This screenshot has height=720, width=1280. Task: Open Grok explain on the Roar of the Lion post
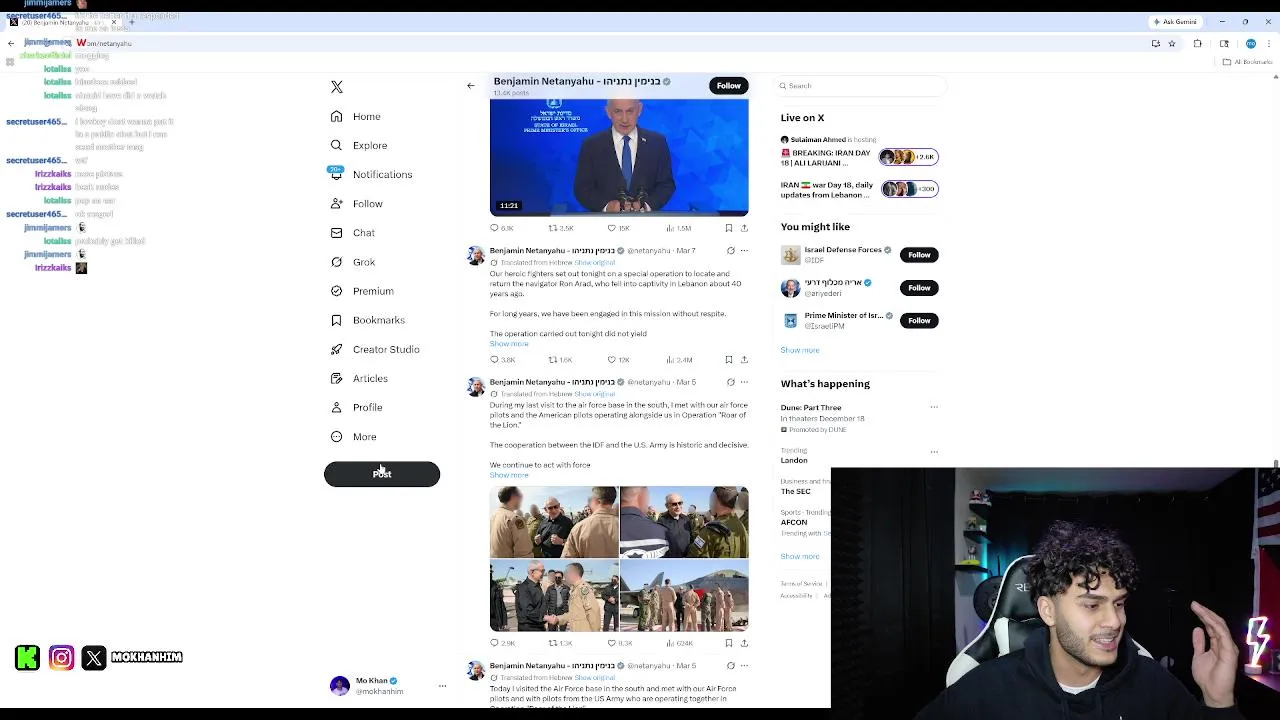tap(730, 382)
